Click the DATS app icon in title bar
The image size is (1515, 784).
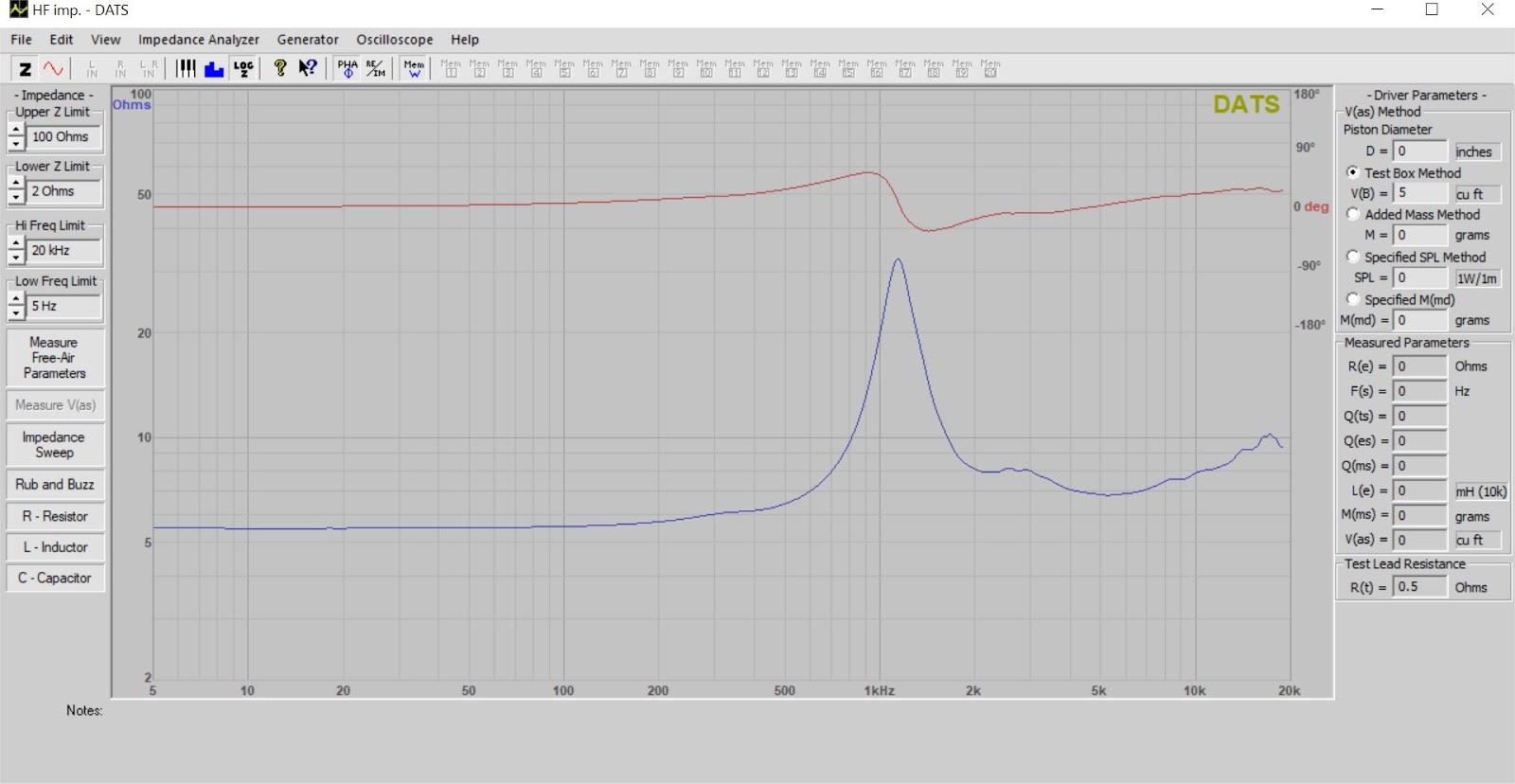click(18, 9)
